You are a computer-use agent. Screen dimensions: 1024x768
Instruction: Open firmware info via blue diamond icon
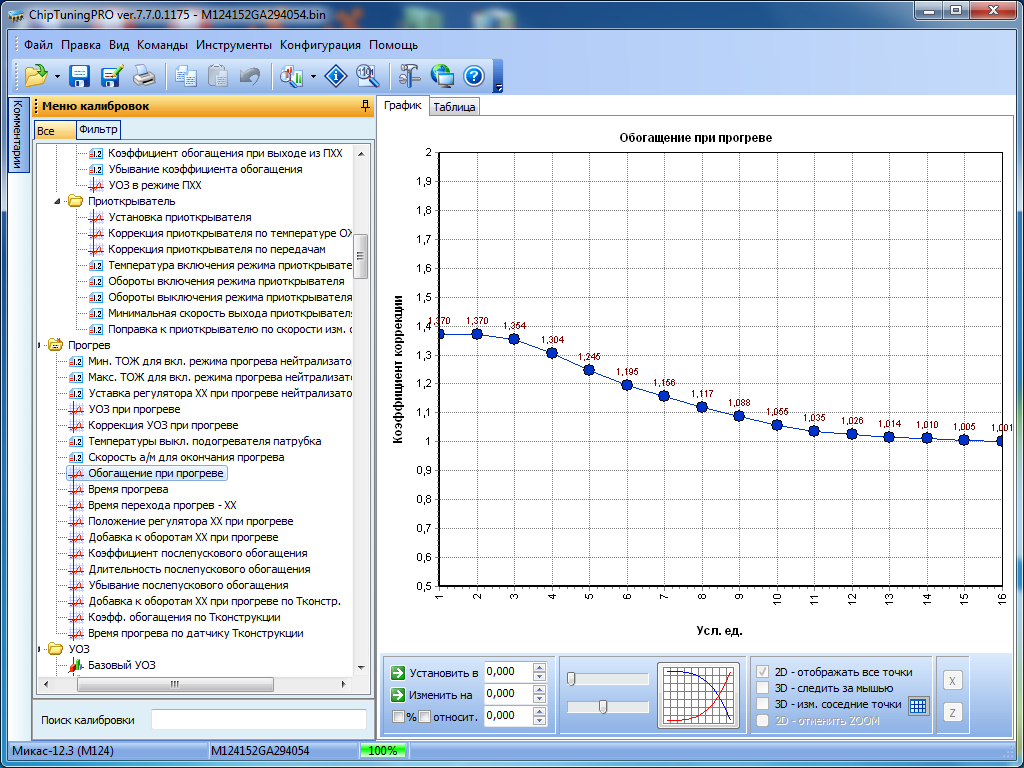click(337, 76)
